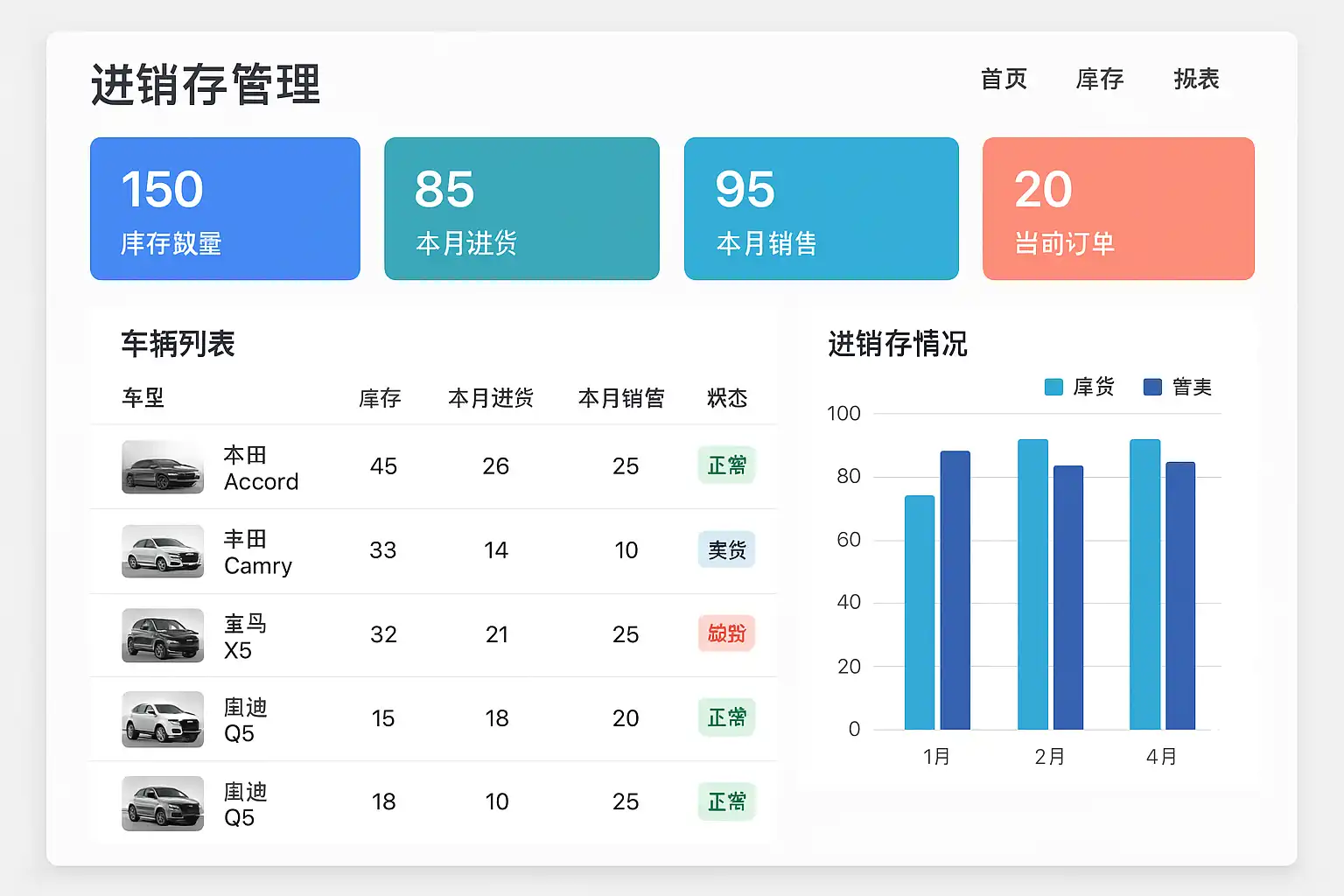Go to the 库存 navigation tab
Image resolution: width=1344 pixels, height=896 pixels.
1100,79
